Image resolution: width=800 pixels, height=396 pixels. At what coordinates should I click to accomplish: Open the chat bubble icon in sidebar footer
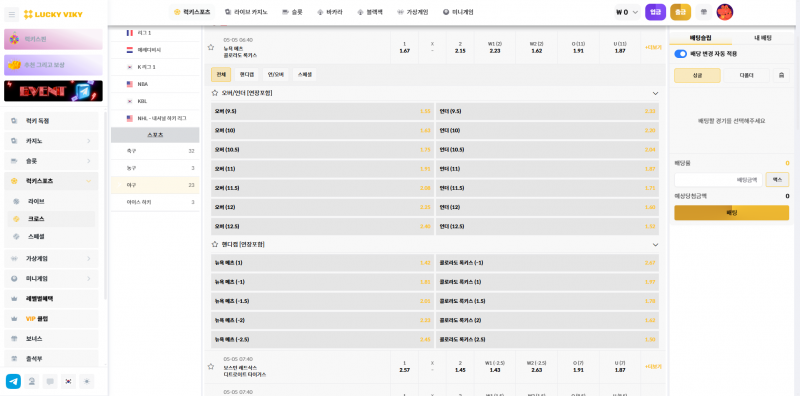coord(50,381)
